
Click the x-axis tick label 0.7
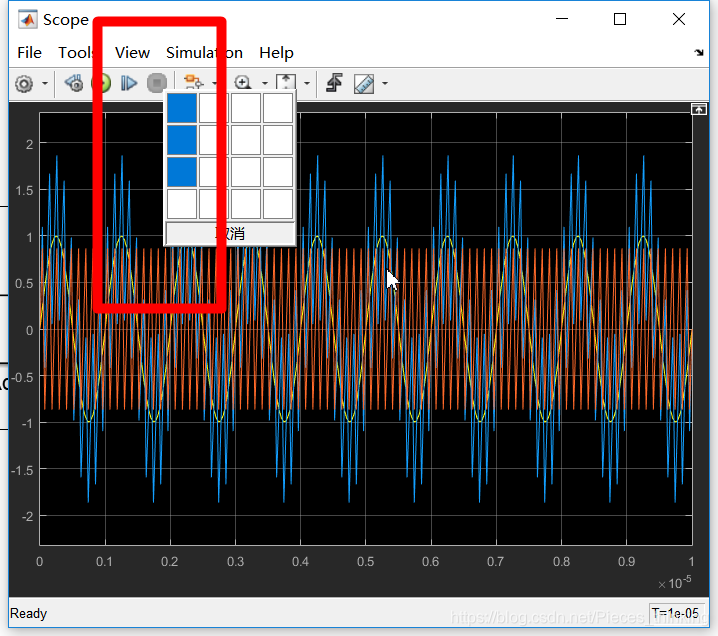(x=496, y=562)
